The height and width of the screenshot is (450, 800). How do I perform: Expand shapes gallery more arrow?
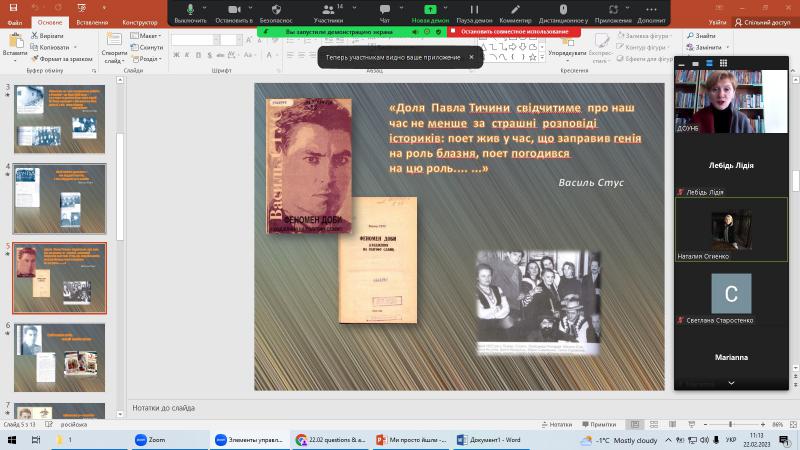tap(542, 58)
